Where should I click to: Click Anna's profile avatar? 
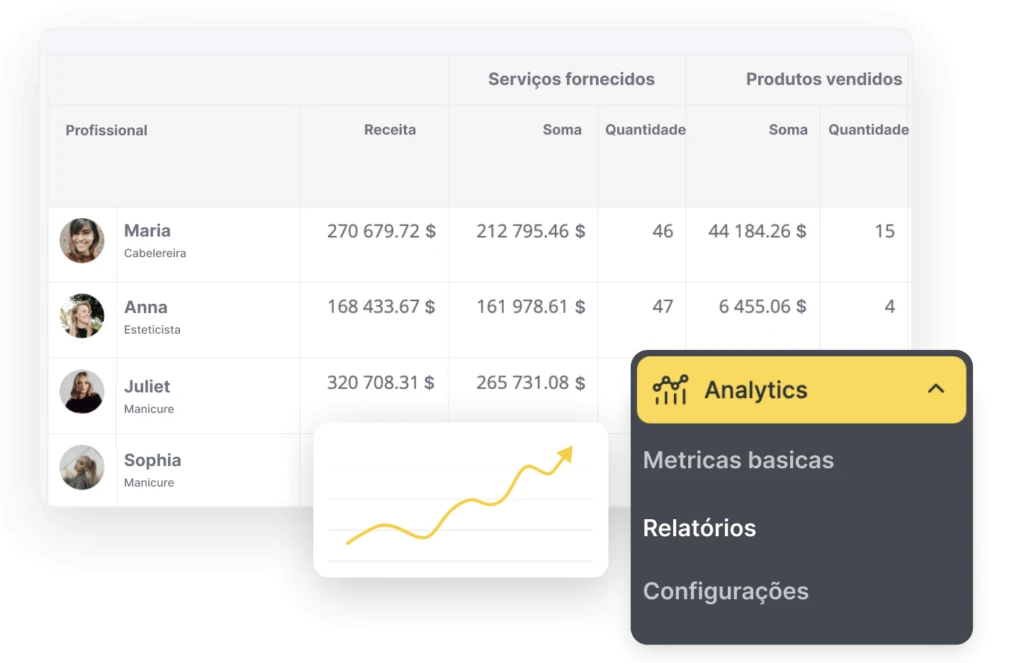82,316
